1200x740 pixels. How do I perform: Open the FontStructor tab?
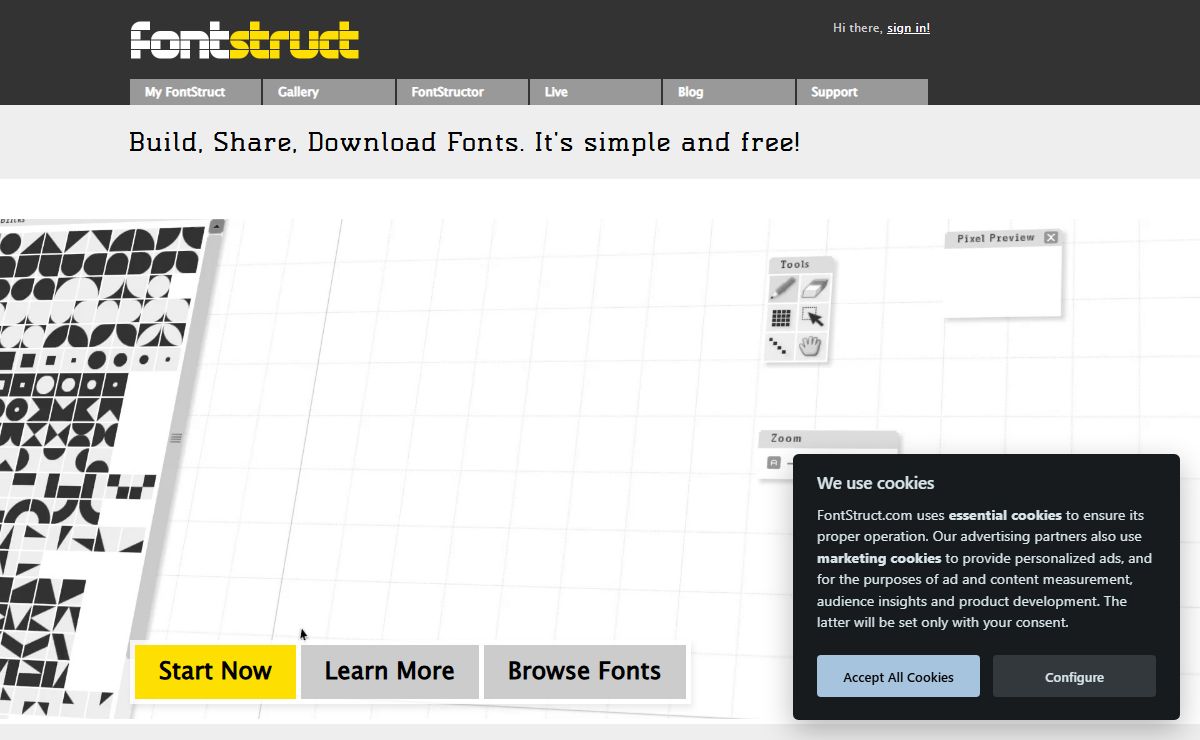pos(463,92)
